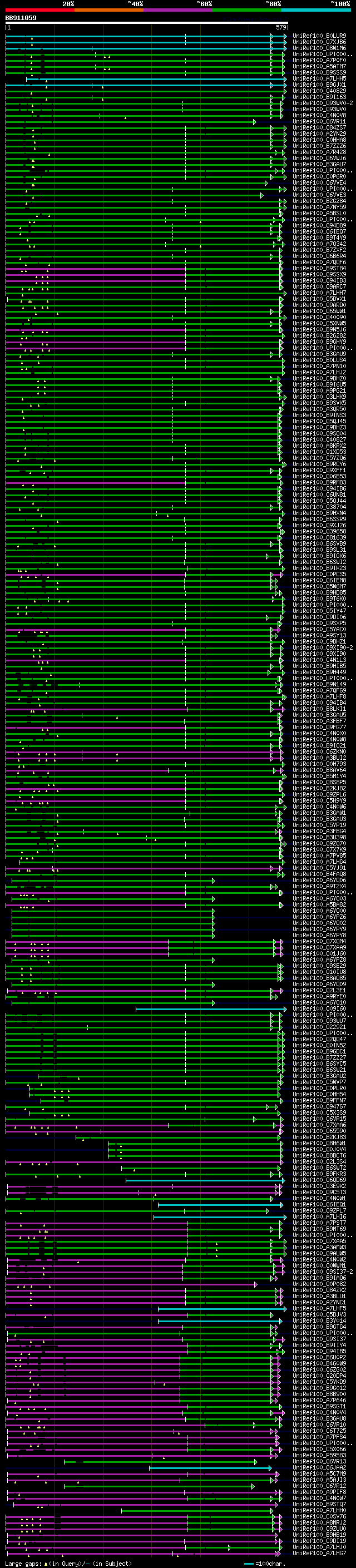Image resolution: width=356 pixels, height=1568 pixels.
Task: Select hit label UniRef100_A9PIF8
Action: coord(319,1492)
